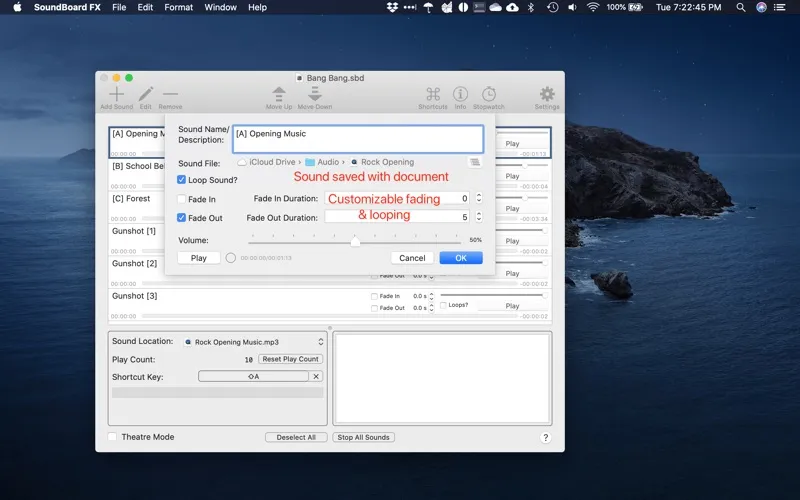This screenshot has height=500, width=800.
Task: Click the Fade Out Duration stepper
Action: (x=479, y=217)
